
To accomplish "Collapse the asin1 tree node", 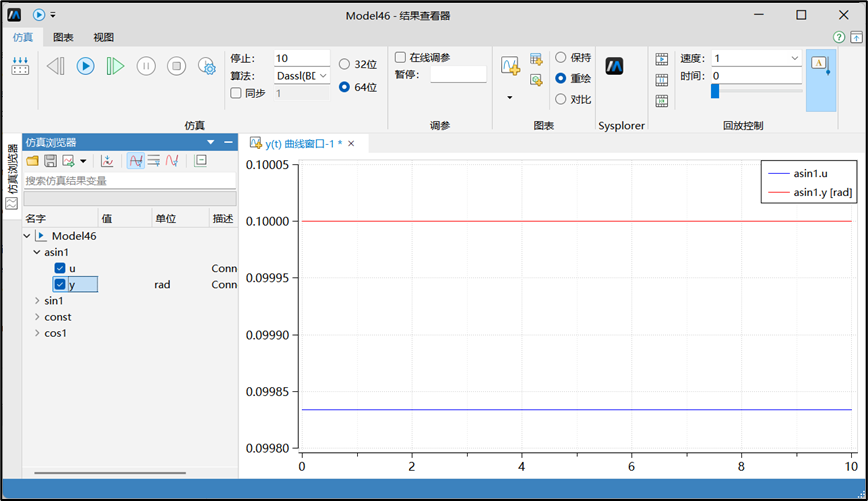I will [x=37, y=252].
